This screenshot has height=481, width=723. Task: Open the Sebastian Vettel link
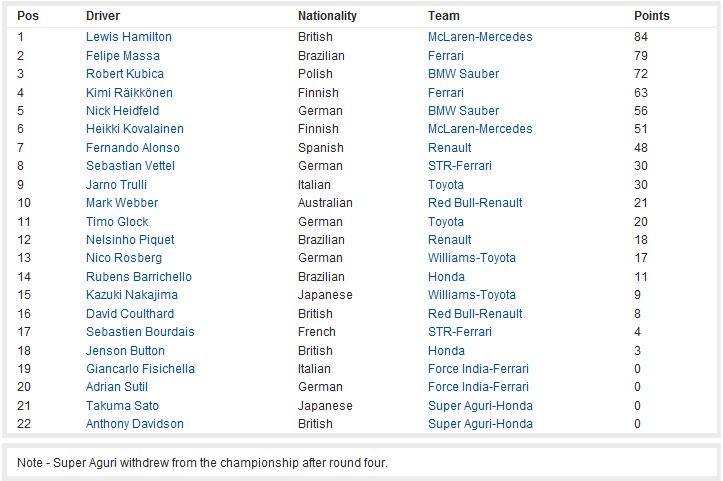[130, 166]
